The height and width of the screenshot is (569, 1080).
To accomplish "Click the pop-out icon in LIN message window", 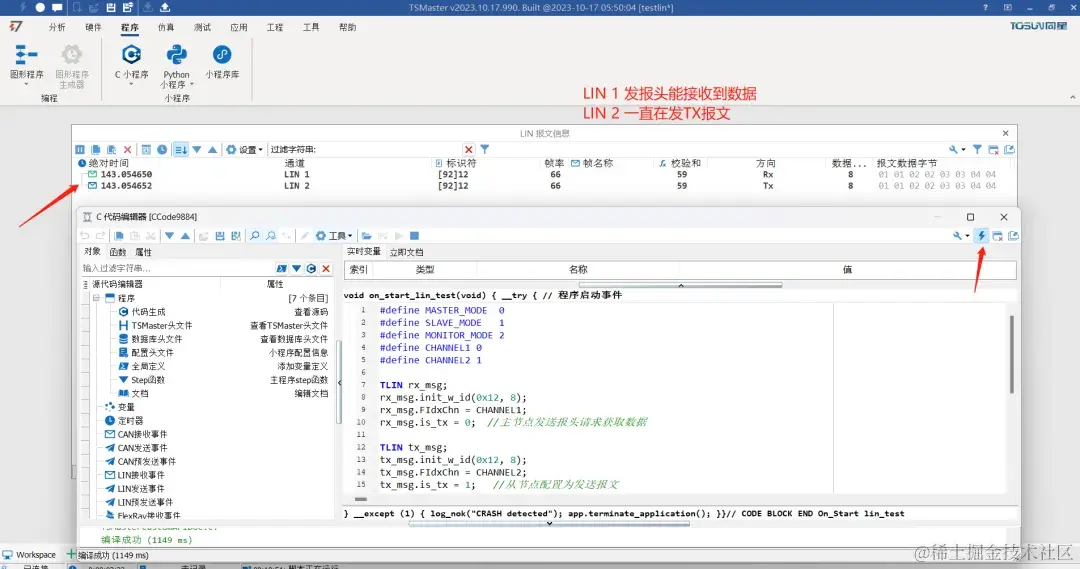I will tap(1010, 149).
